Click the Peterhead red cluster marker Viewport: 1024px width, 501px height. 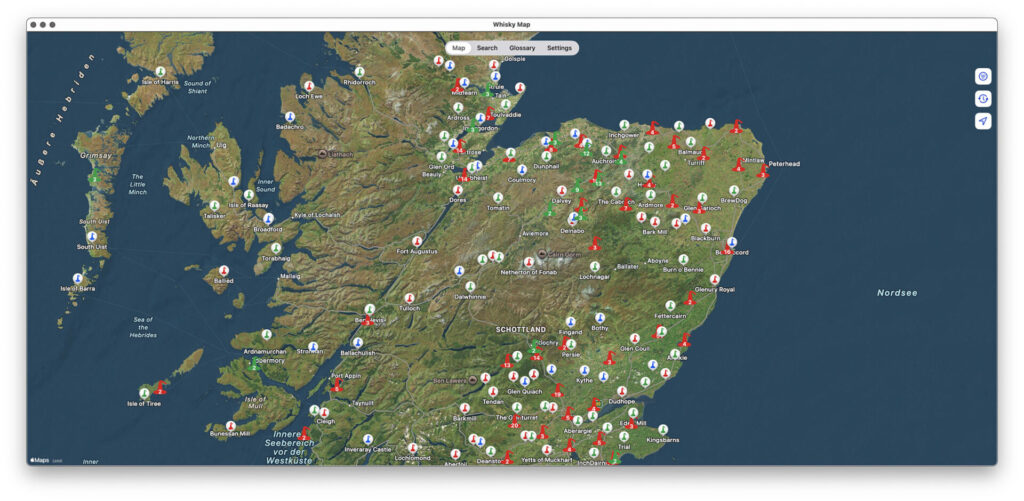point(763,171)
